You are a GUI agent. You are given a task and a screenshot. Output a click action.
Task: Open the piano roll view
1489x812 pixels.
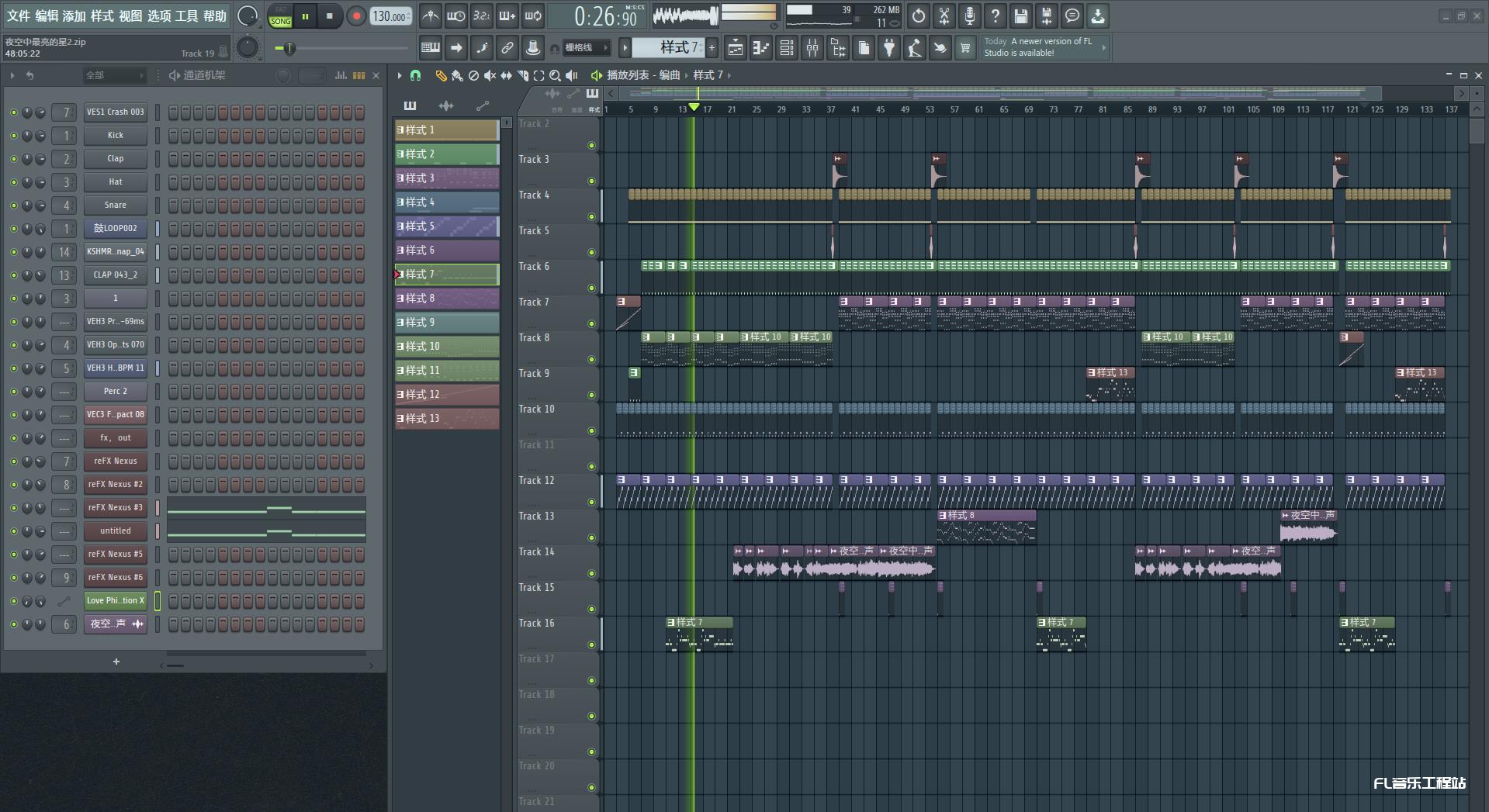pos(761,48)
